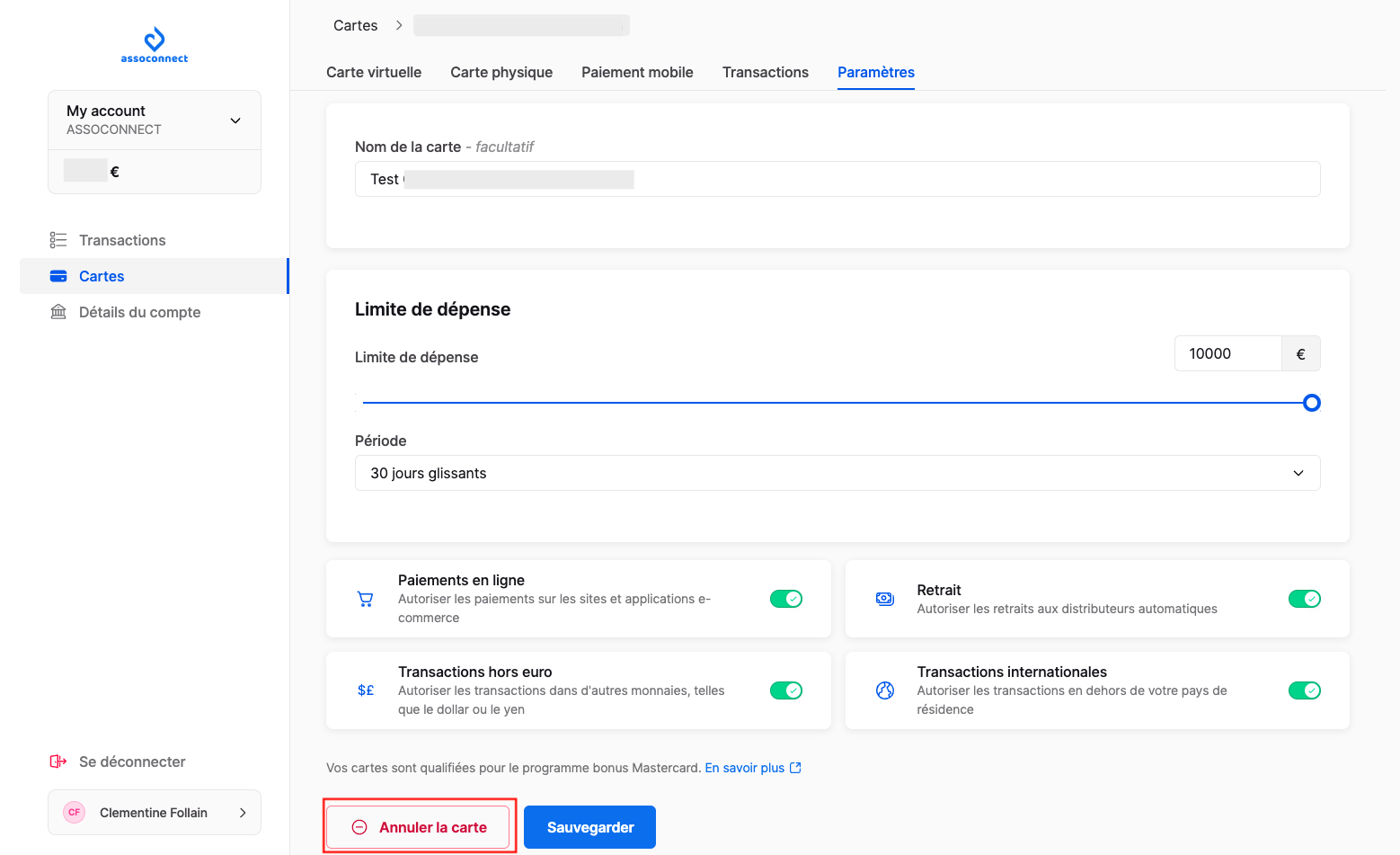Image resolution: width=1400 pixels, height=855 pixels.
Task: Click the minus-circle icon in Annuler la carte
Action: tap(359, 827)
